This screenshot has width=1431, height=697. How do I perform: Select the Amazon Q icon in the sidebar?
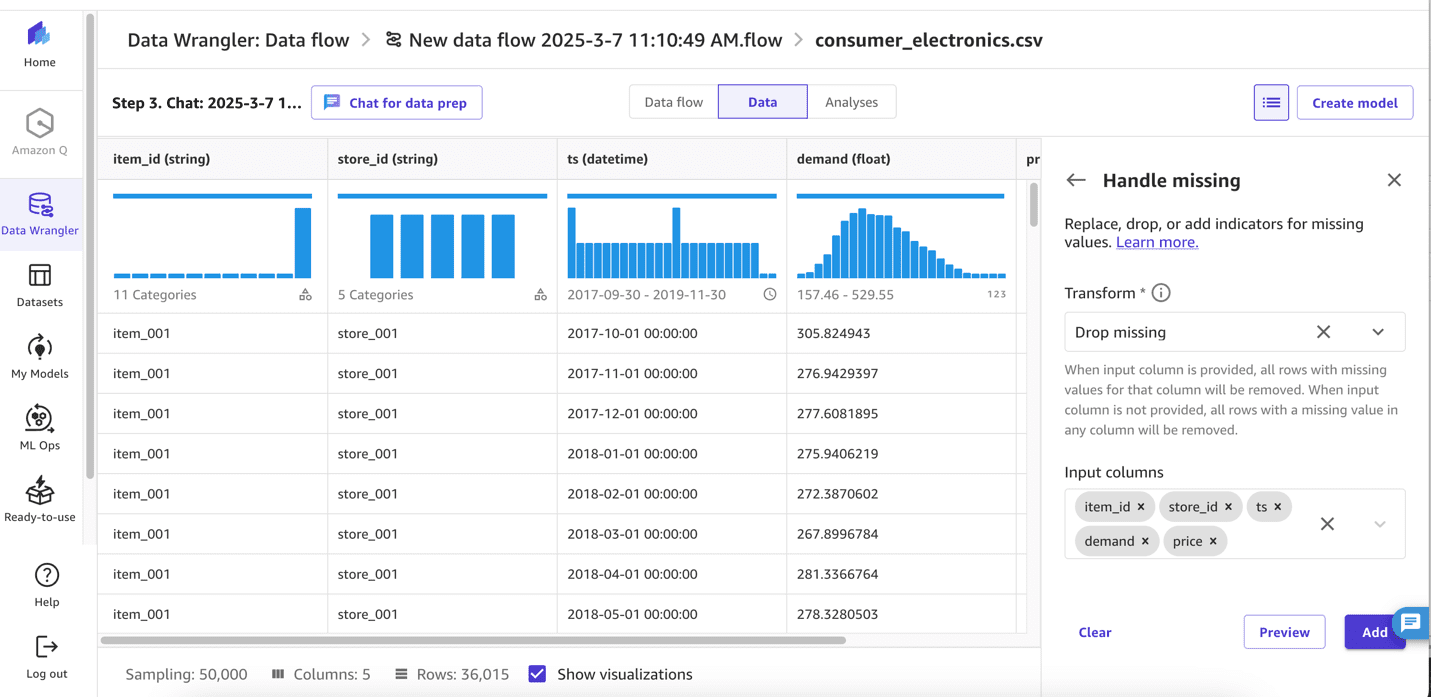pyautogui.click(x=40, y=133)
